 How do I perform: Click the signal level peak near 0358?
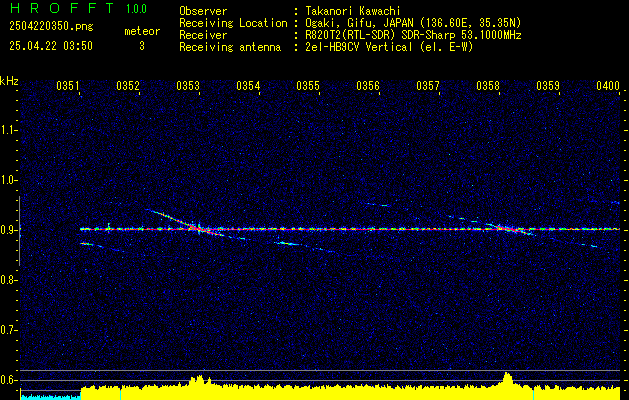click(x=507, y=379)
